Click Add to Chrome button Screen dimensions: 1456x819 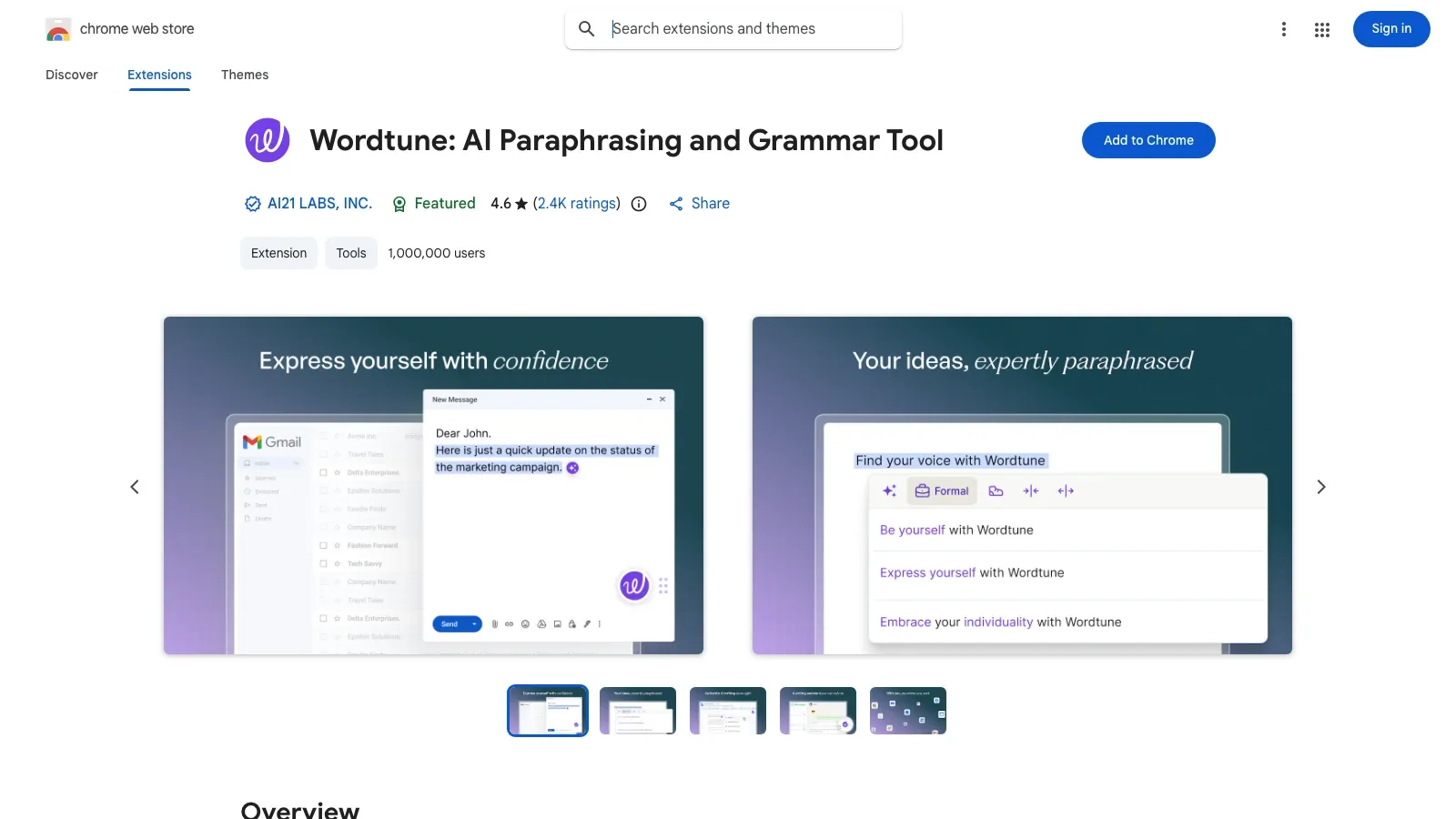[1148, 140]
